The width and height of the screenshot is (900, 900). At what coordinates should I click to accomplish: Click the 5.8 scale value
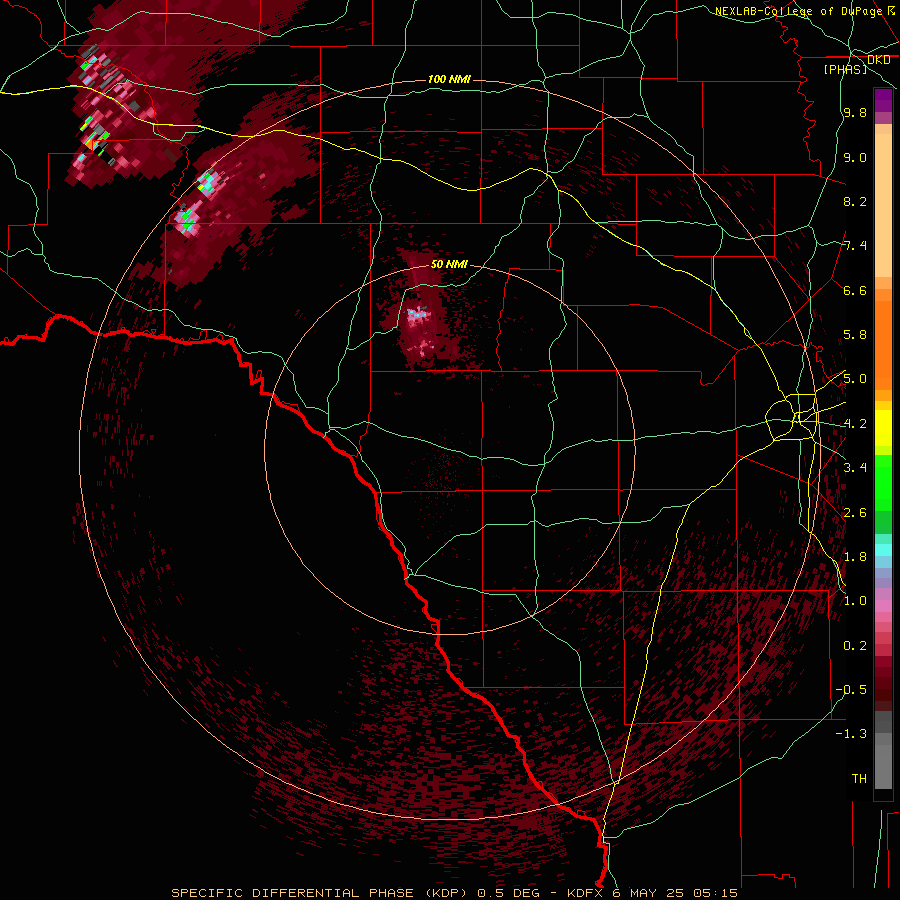pyautogui.click(x=855, y=335)
